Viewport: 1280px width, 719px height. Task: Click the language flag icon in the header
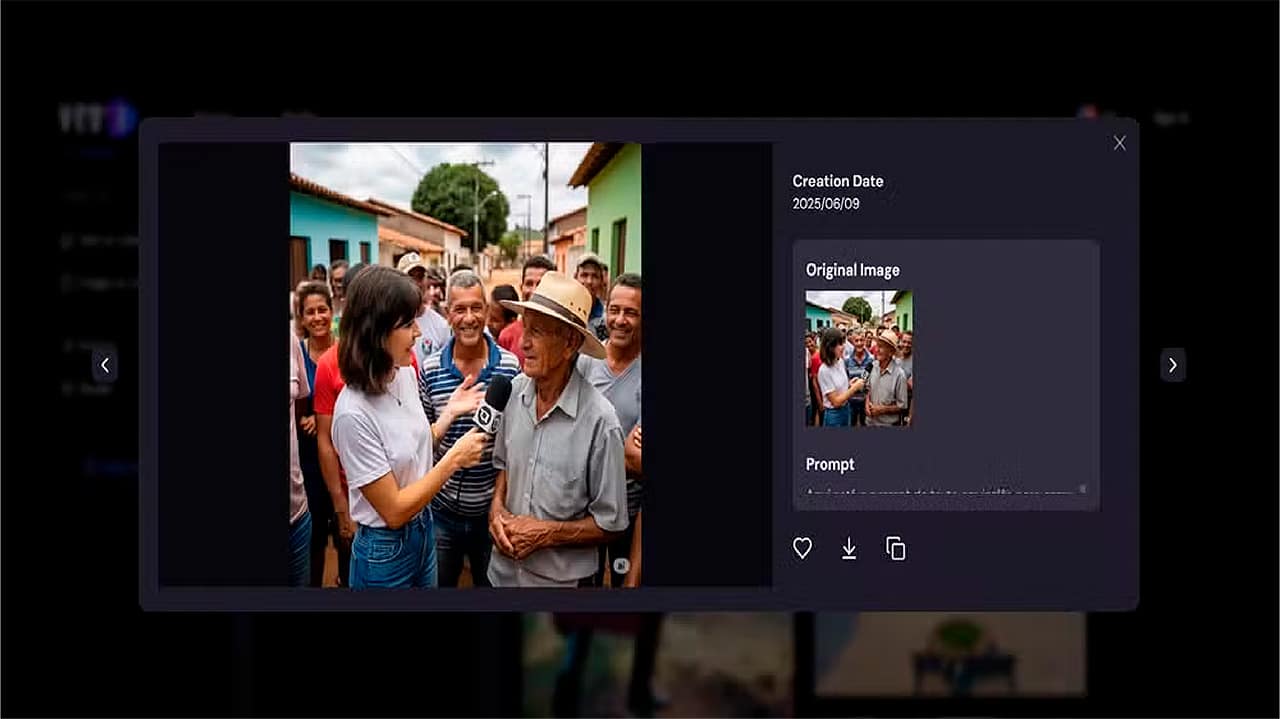click(x=1087, y=113)
